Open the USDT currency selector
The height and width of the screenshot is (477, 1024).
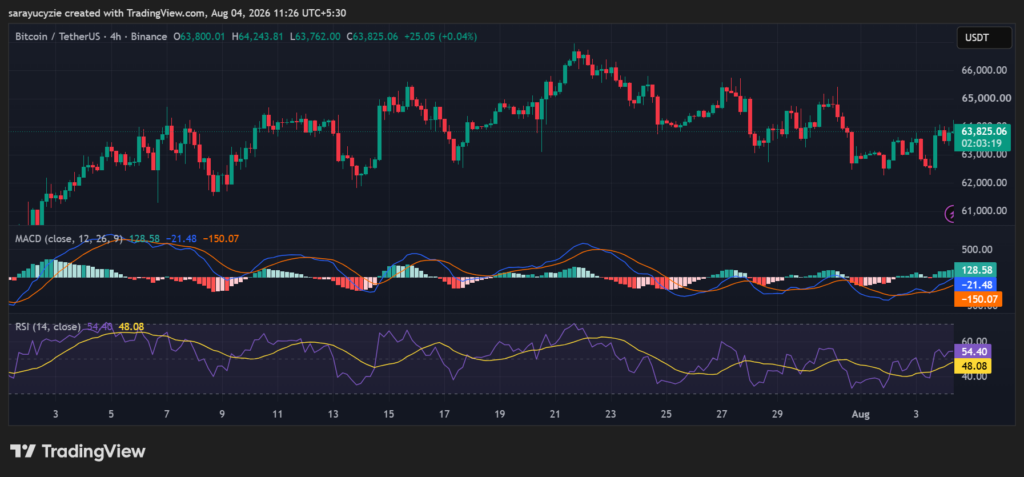[x=985, y=38]
